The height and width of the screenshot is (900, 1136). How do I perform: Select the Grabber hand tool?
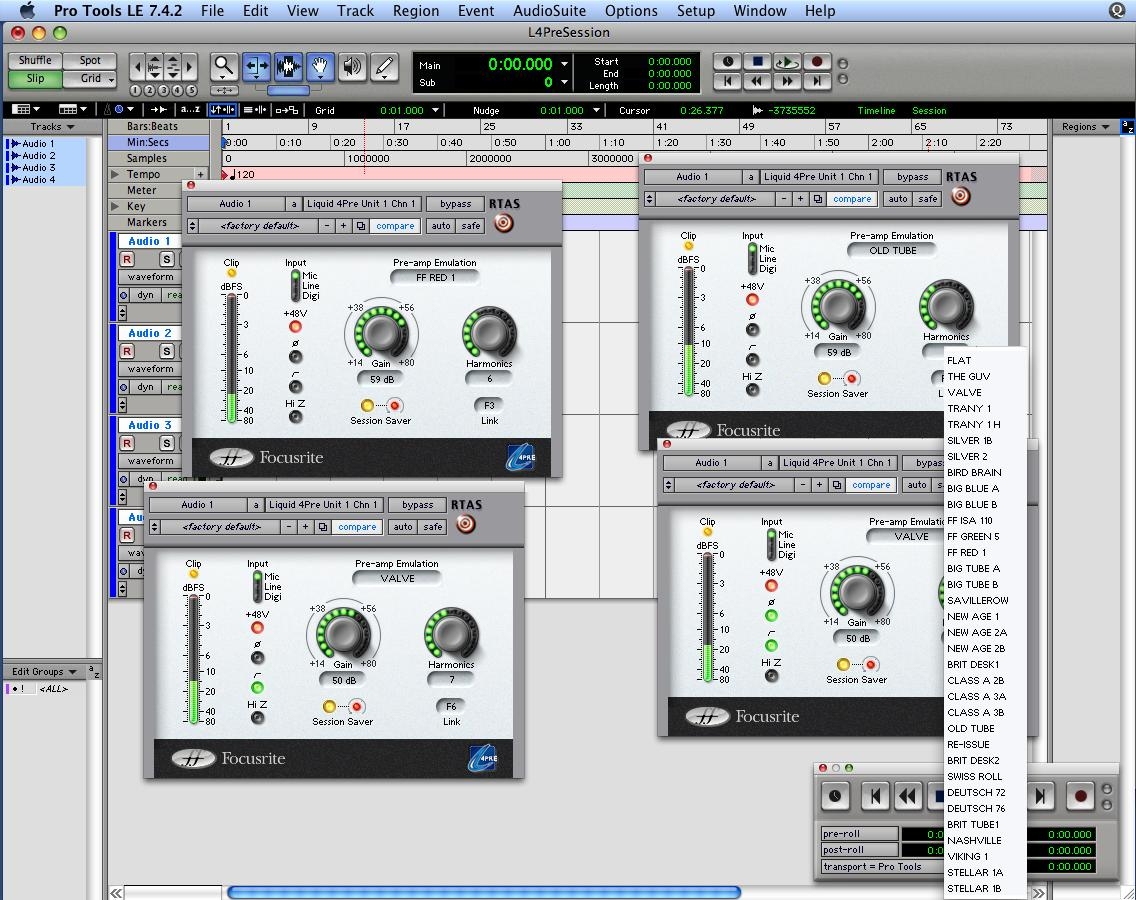coord(320,67)
